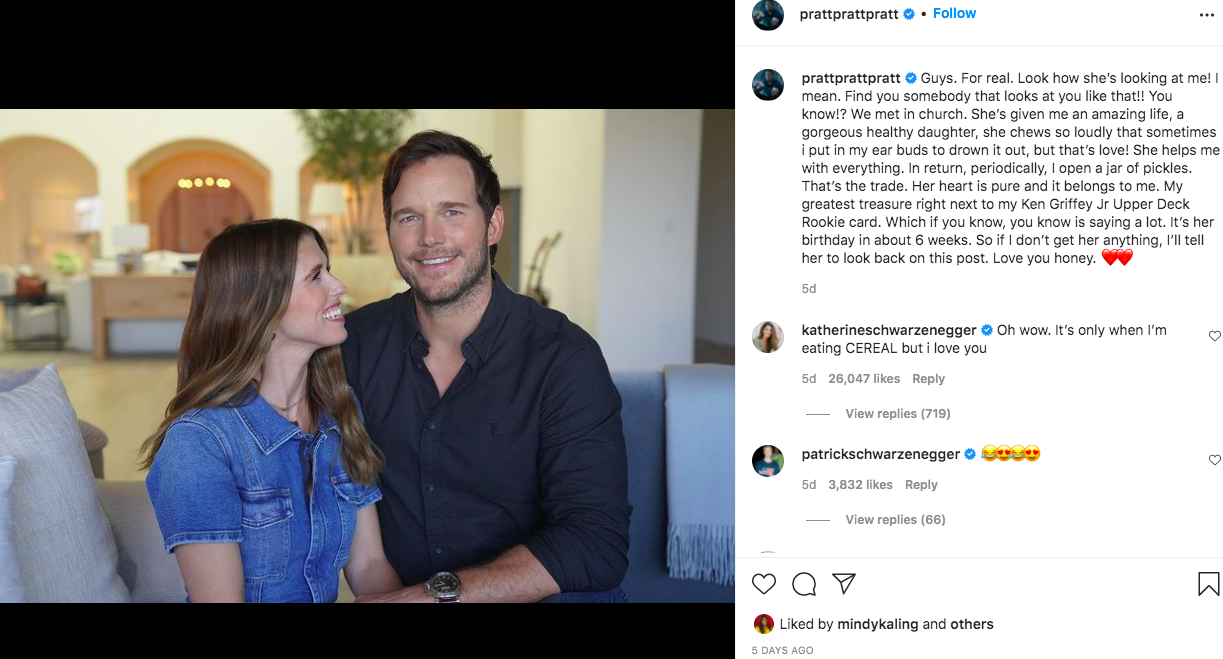Open prattprattpratt's profile picture in header

click(x=768, y=15)
